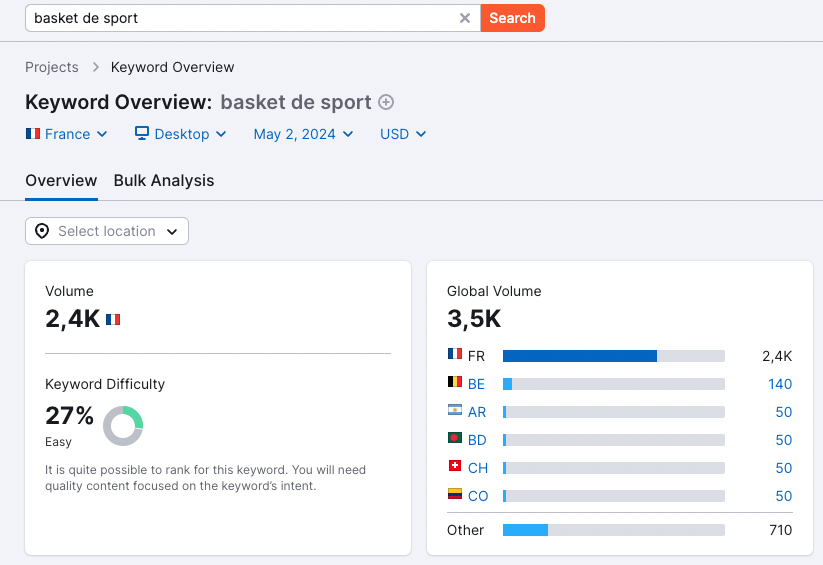Open BE country volume link

477,384
